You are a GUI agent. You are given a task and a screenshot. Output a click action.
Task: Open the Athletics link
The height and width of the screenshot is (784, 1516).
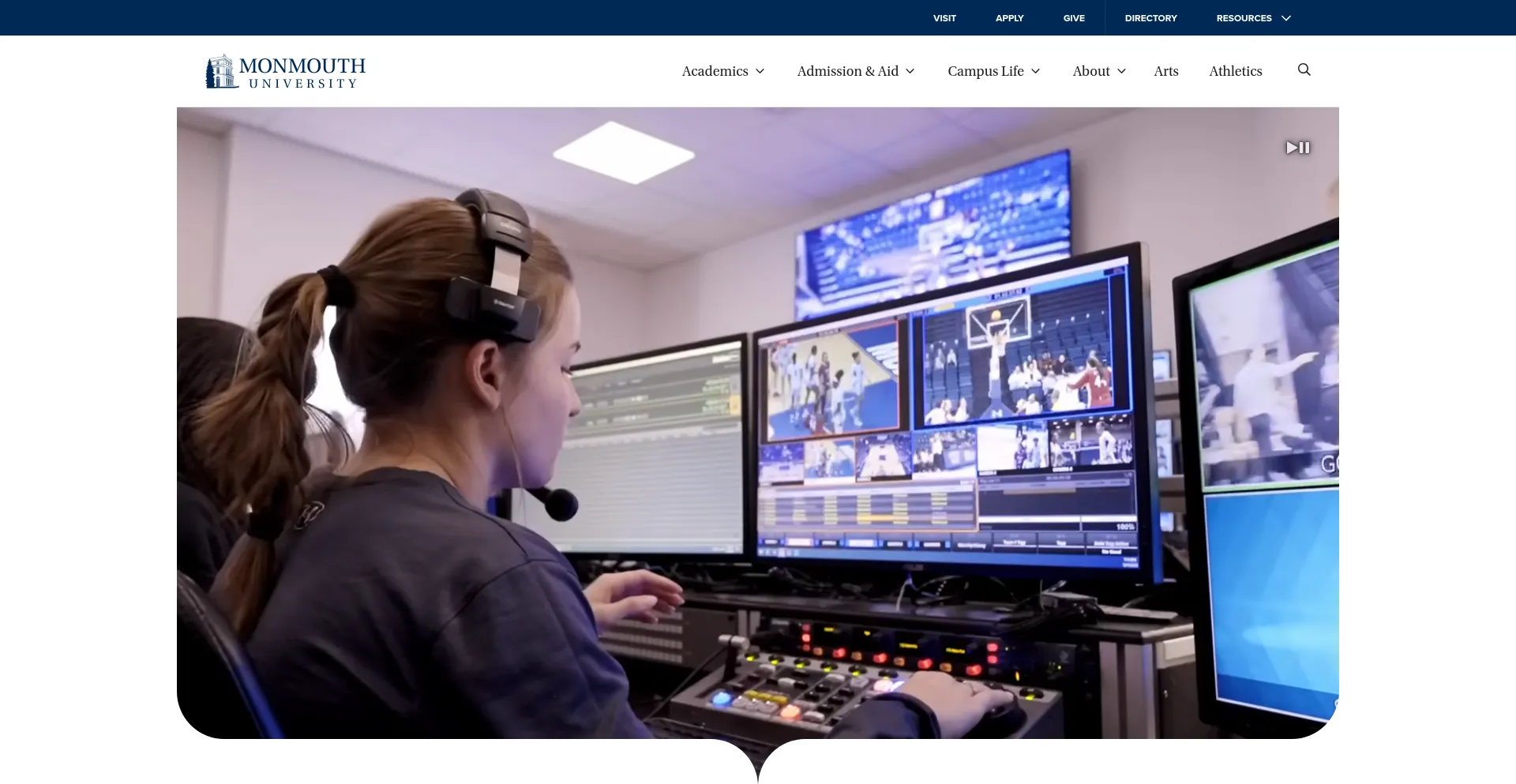pos(1235,71)
